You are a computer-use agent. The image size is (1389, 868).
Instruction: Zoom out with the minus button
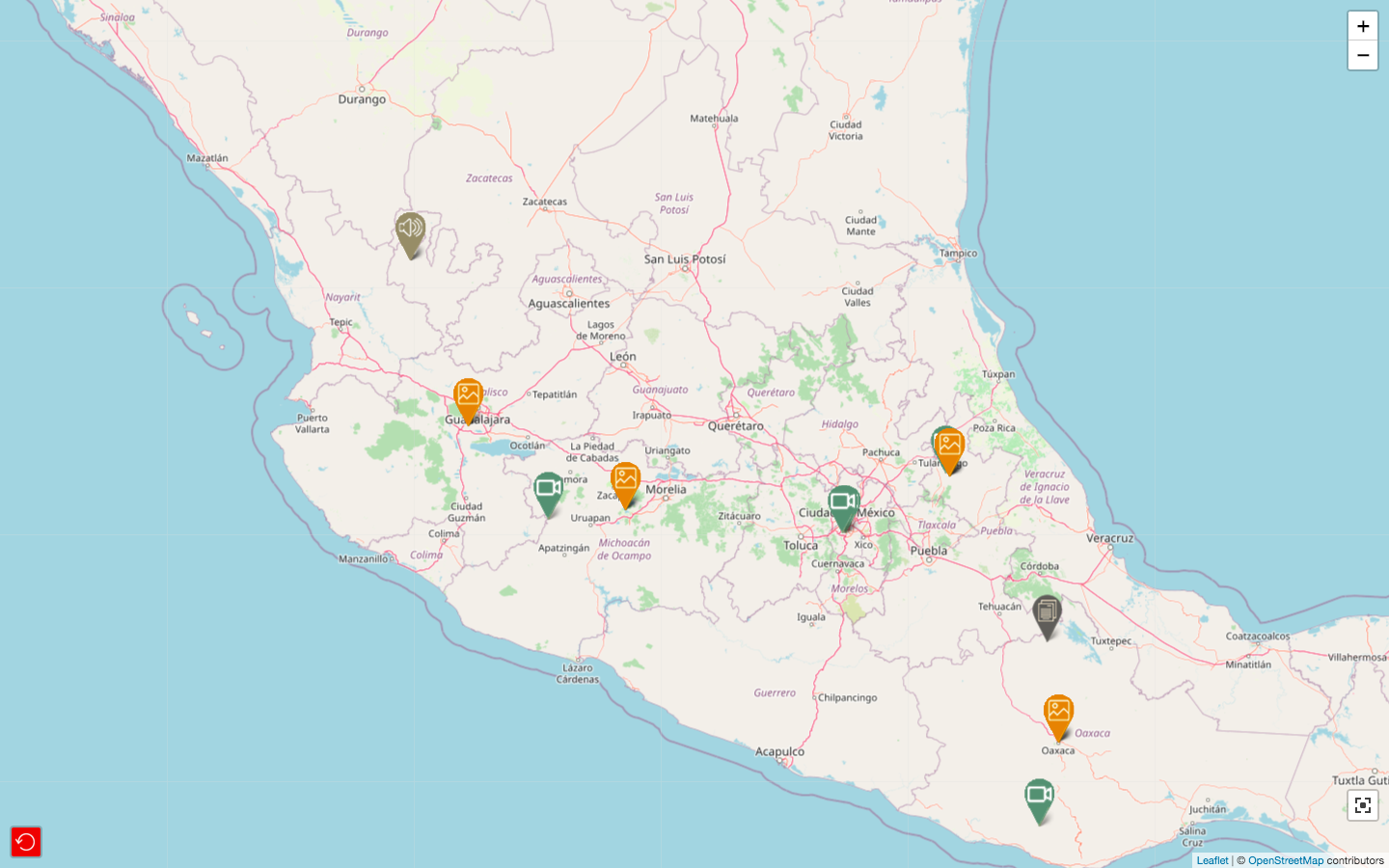1362,56
